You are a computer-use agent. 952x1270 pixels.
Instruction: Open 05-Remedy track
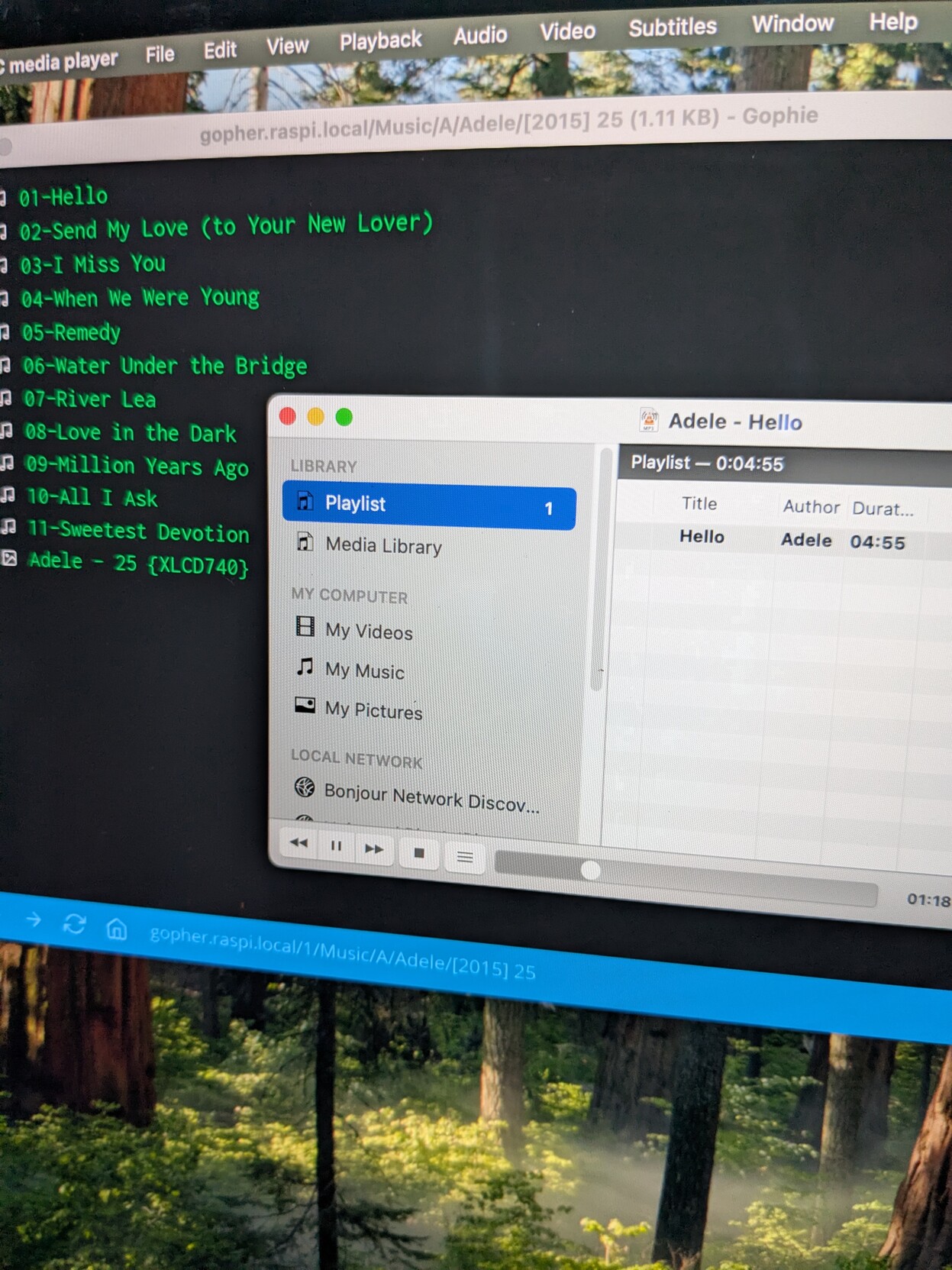[72, 332]
